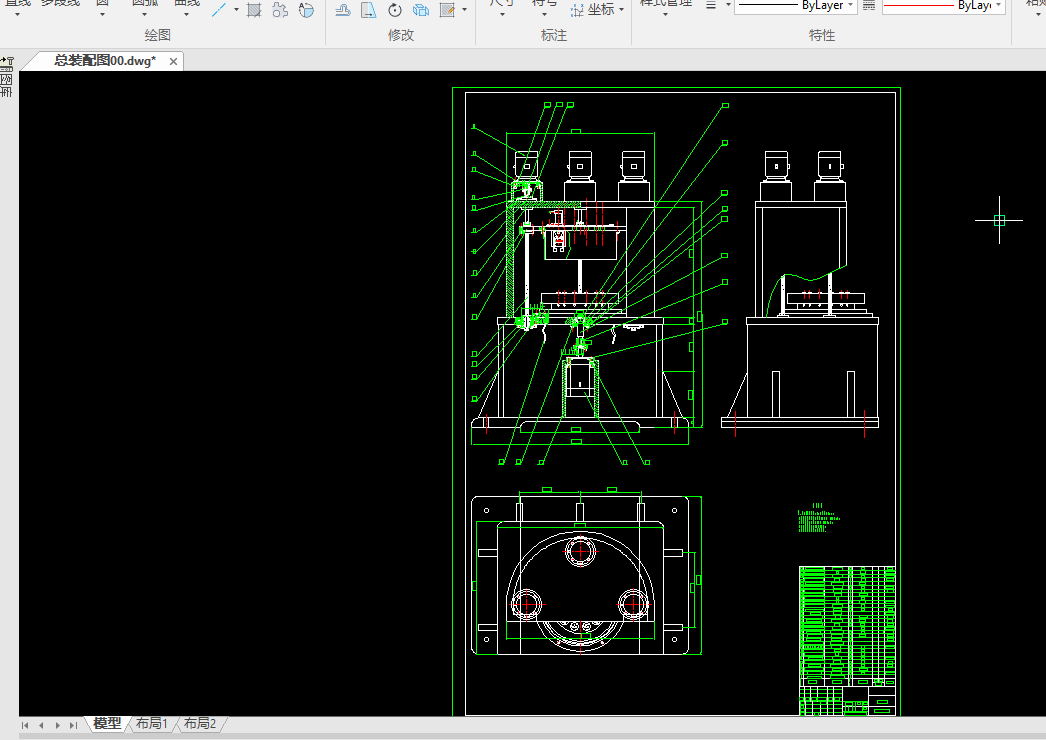Click the hatch edit pencil icon
Screen dimensions: 1046x740
point(447,10)
